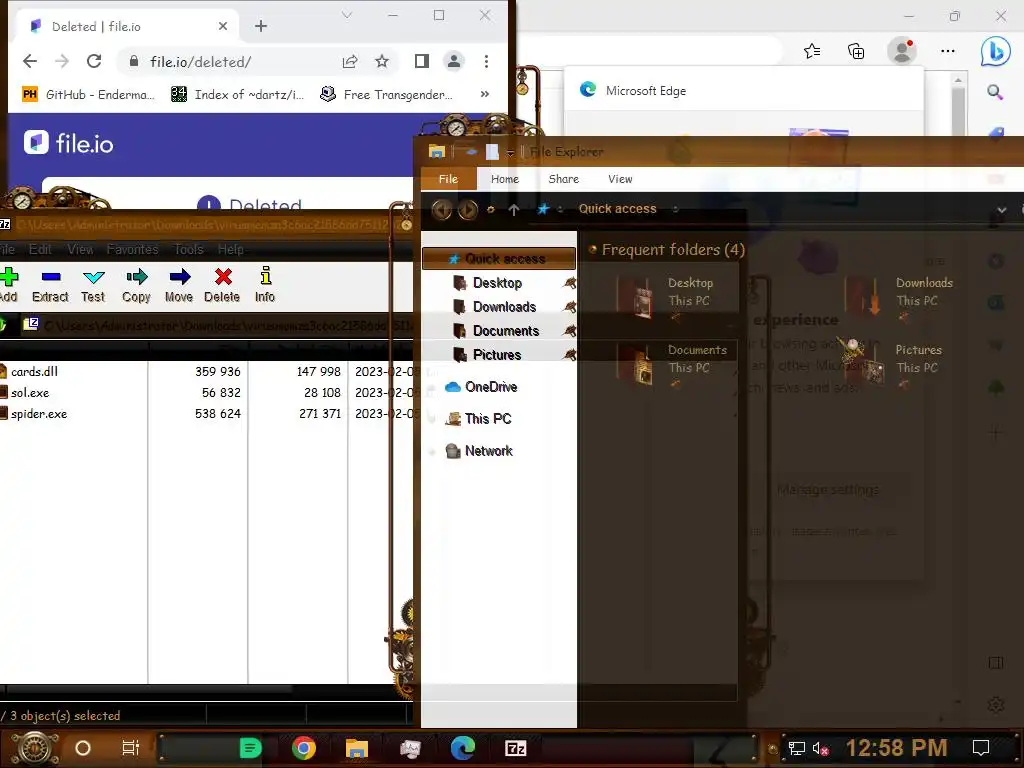Reload the file.io page in Chrome

tap(94, 61)
